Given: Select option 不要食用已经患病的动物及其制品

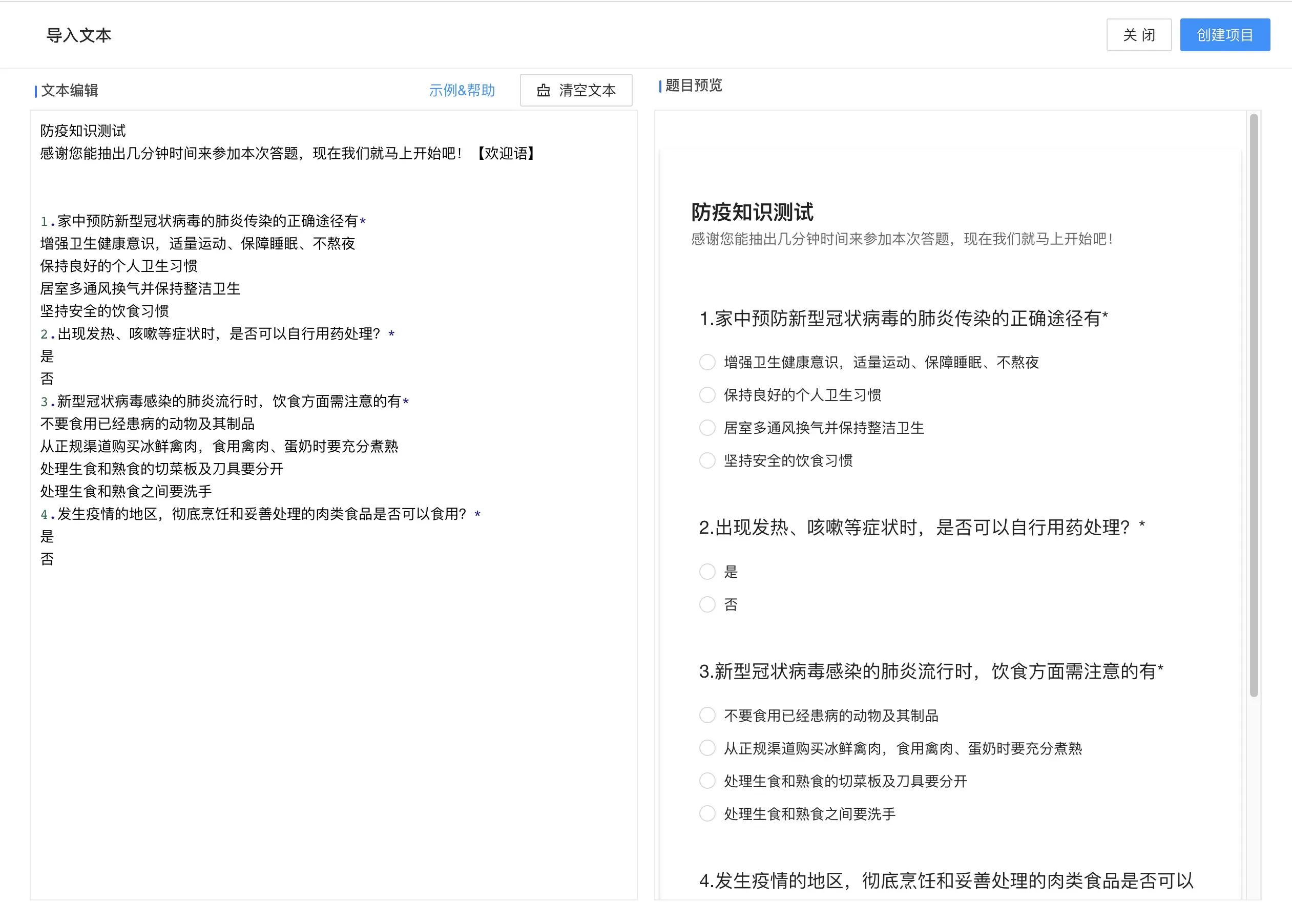Looking at the screenshot, I should pos(707,715).
